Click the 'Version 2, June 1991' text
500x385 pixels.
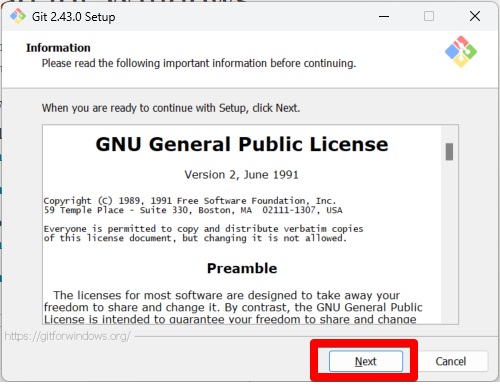241,175
